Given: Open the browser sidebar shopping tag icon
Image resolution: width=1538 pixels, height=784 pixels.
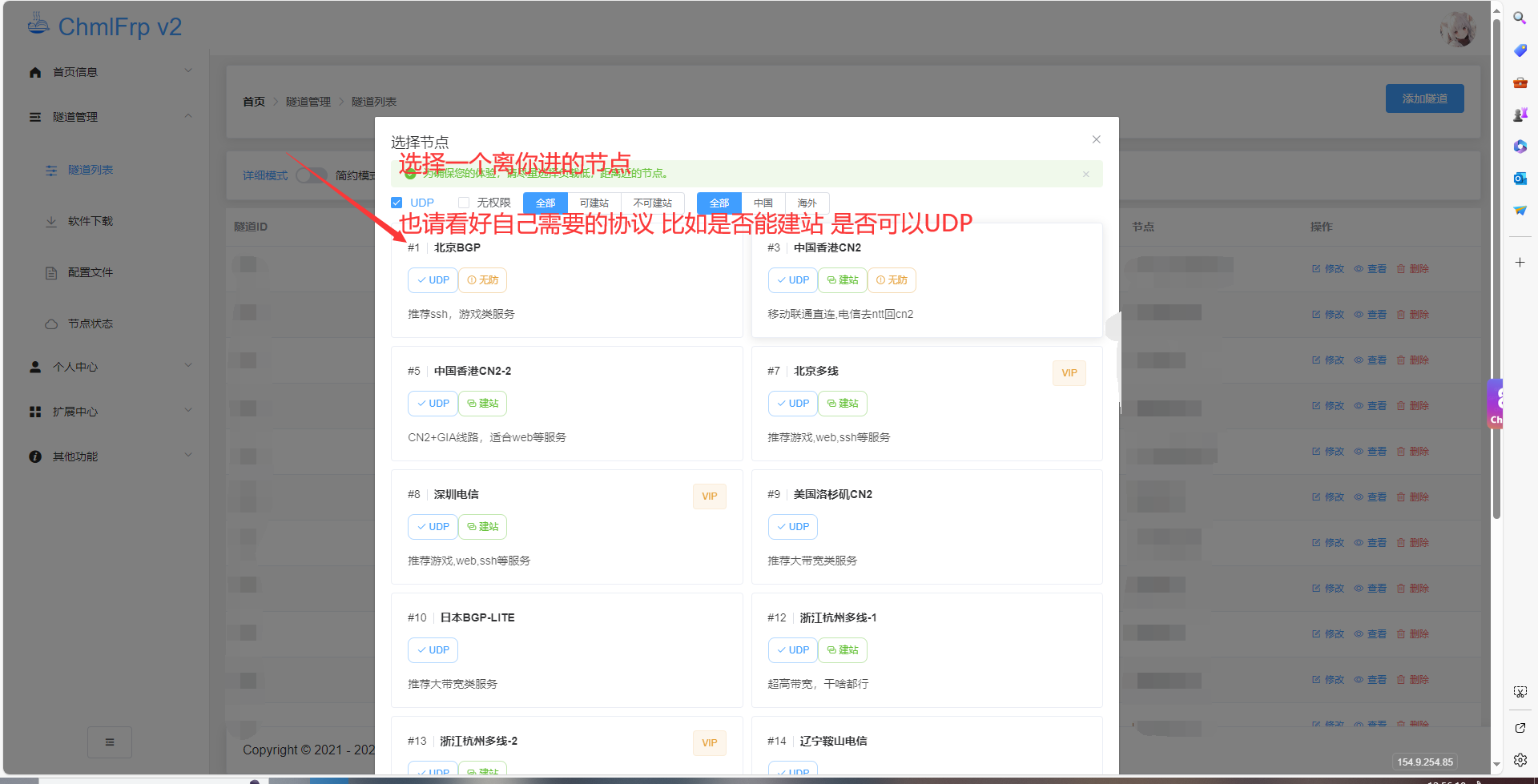Looking at the screenshot, I should click(1520, 50).
